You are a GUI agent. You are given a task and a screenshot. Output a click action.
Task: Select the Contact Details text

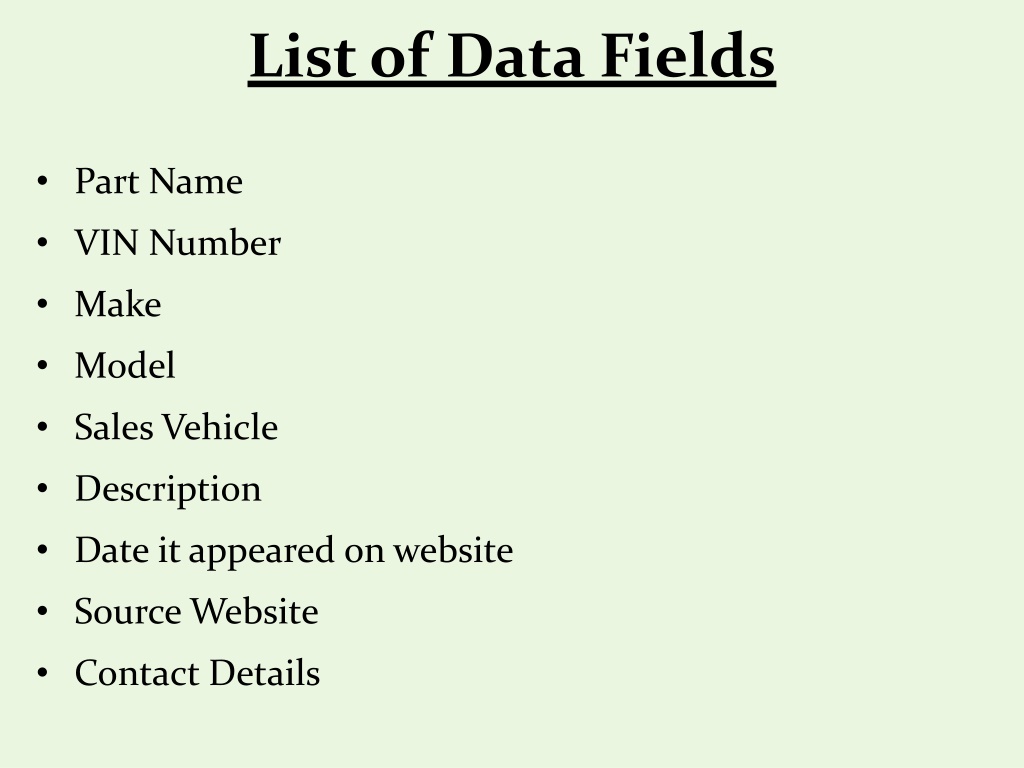point(197,673)
